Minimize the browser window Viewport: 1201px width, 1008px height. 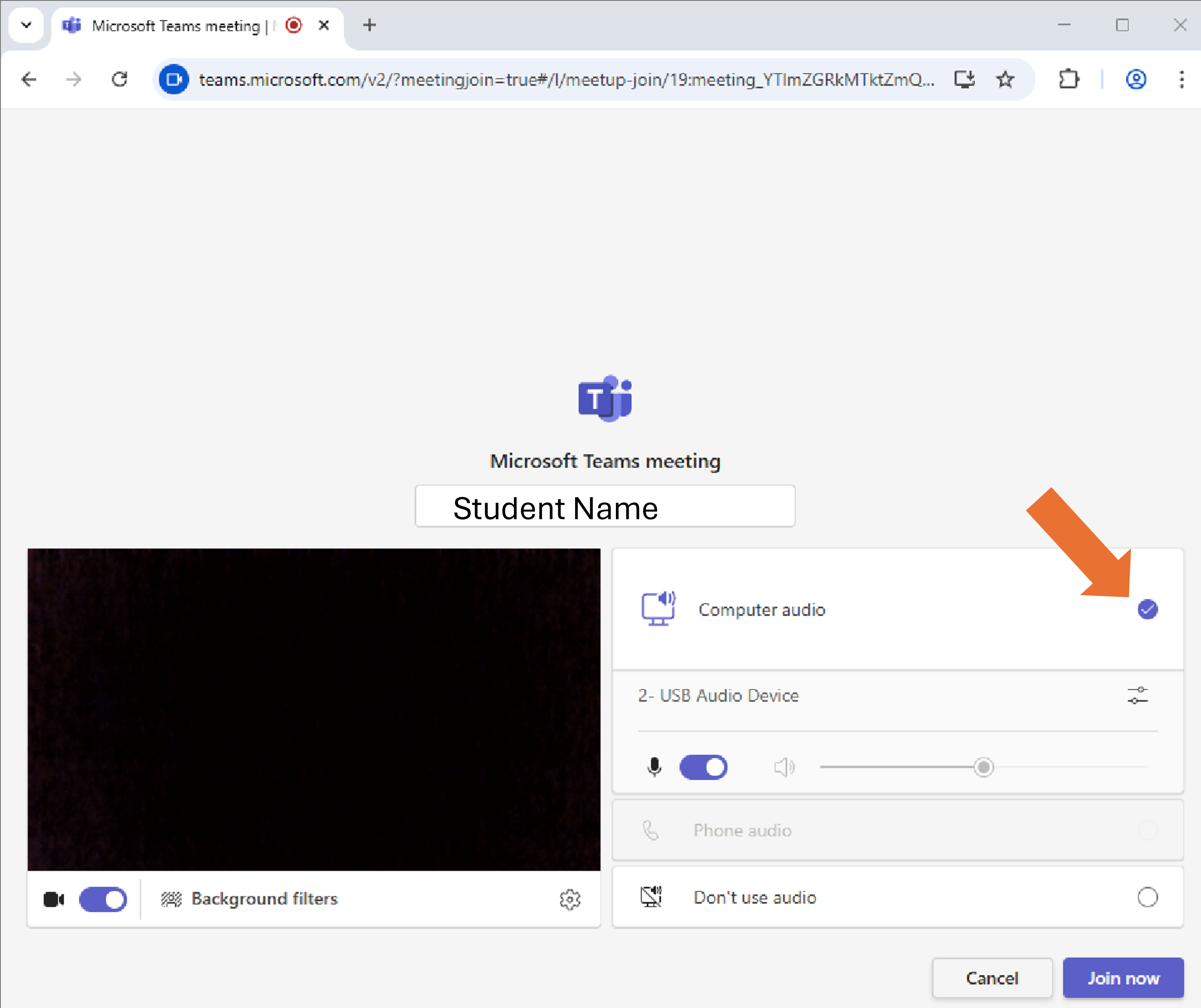[x=1064, y=25]
